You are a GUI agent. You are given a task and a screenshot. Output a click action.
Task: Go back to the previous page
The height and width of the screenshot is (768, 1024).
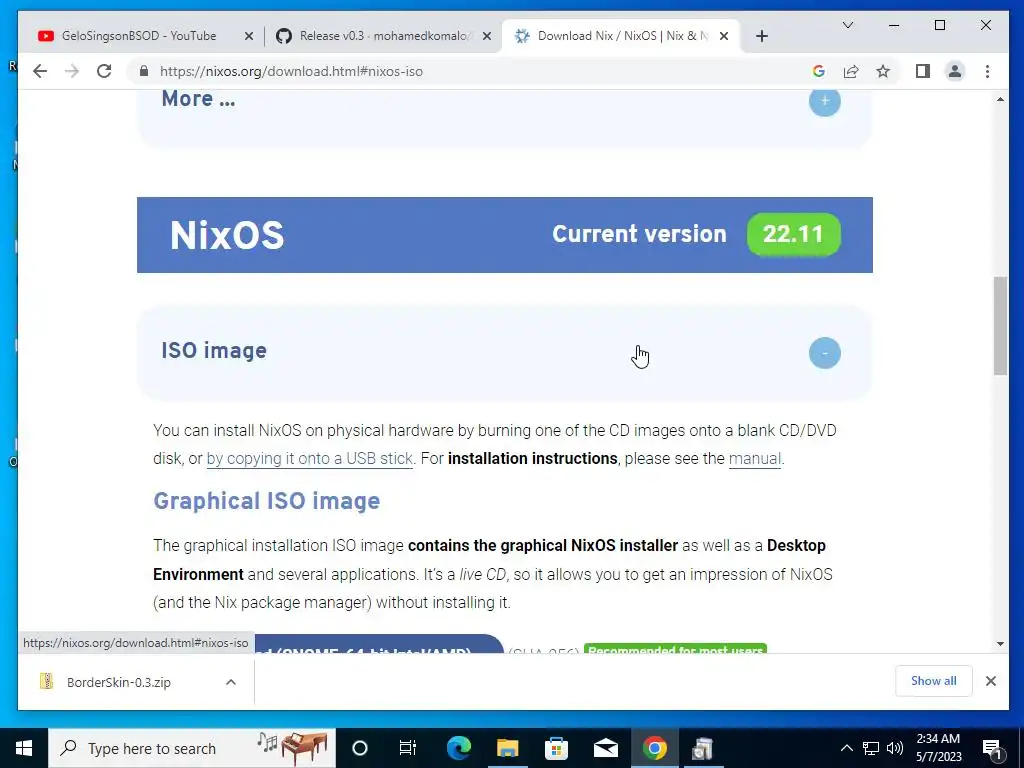click(x=40, y=71)
